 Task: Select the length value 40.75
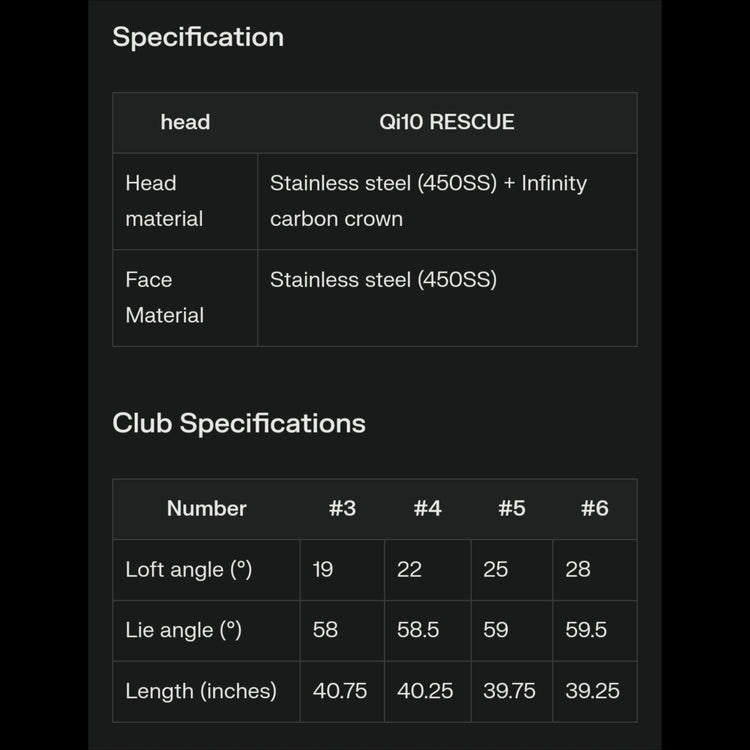pos(340,691)
